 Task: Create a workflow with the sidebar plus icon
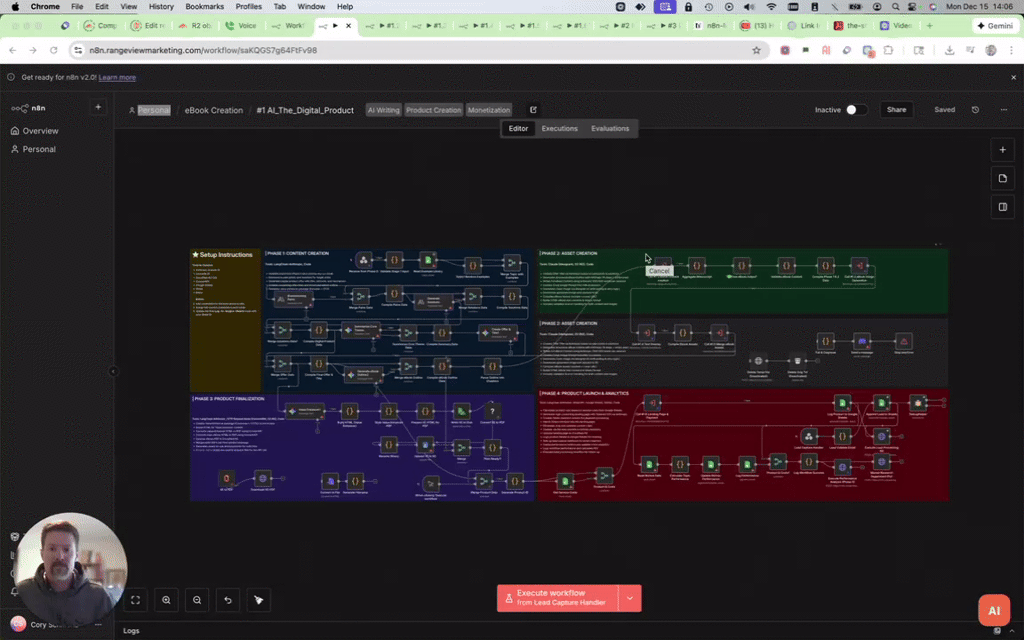(x=97, y=107)
